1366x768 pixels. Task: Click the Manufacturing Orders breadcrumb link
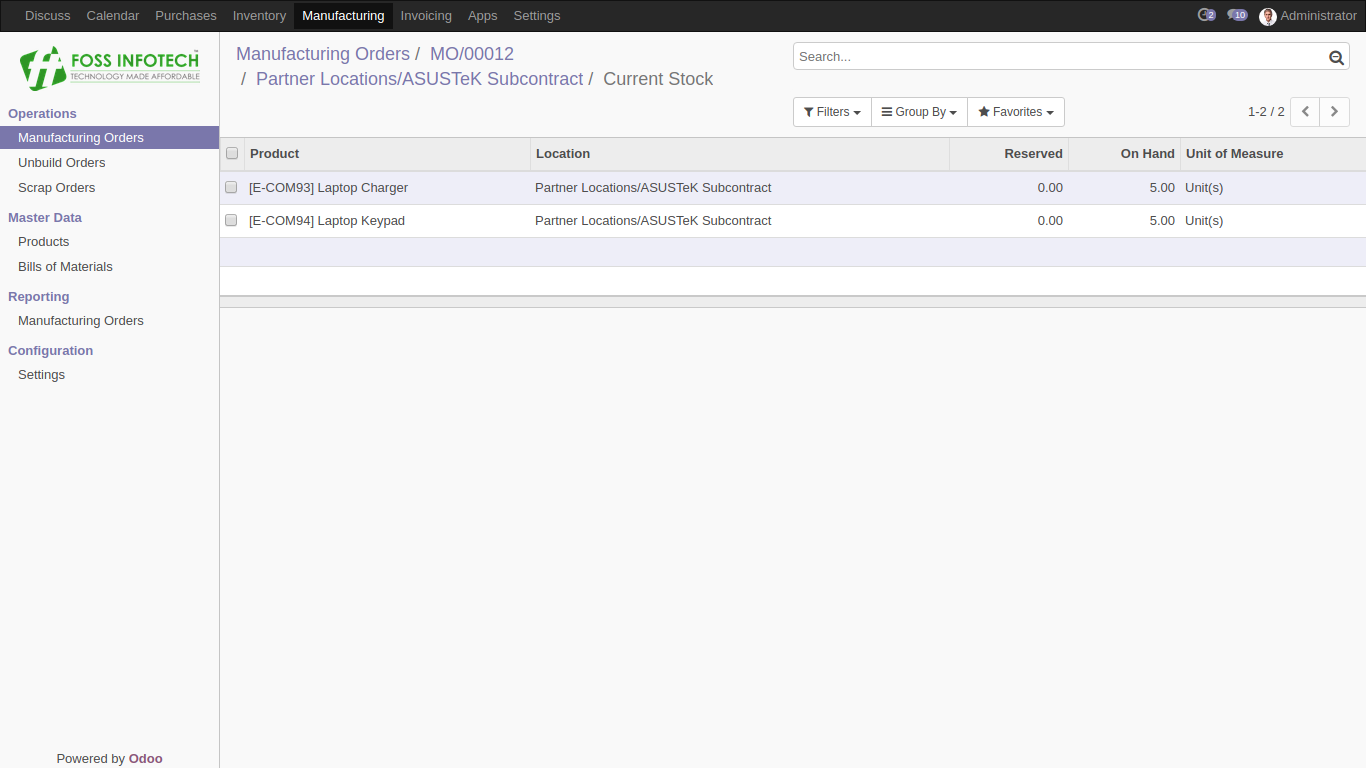point(323,54)
